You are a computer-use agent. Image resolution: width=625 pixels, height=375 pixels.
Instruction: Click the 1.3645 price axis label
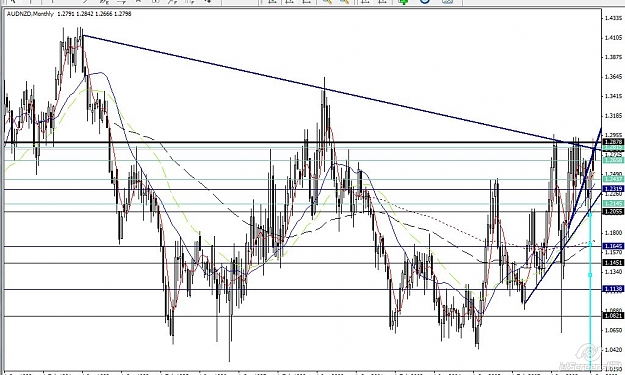613,77
